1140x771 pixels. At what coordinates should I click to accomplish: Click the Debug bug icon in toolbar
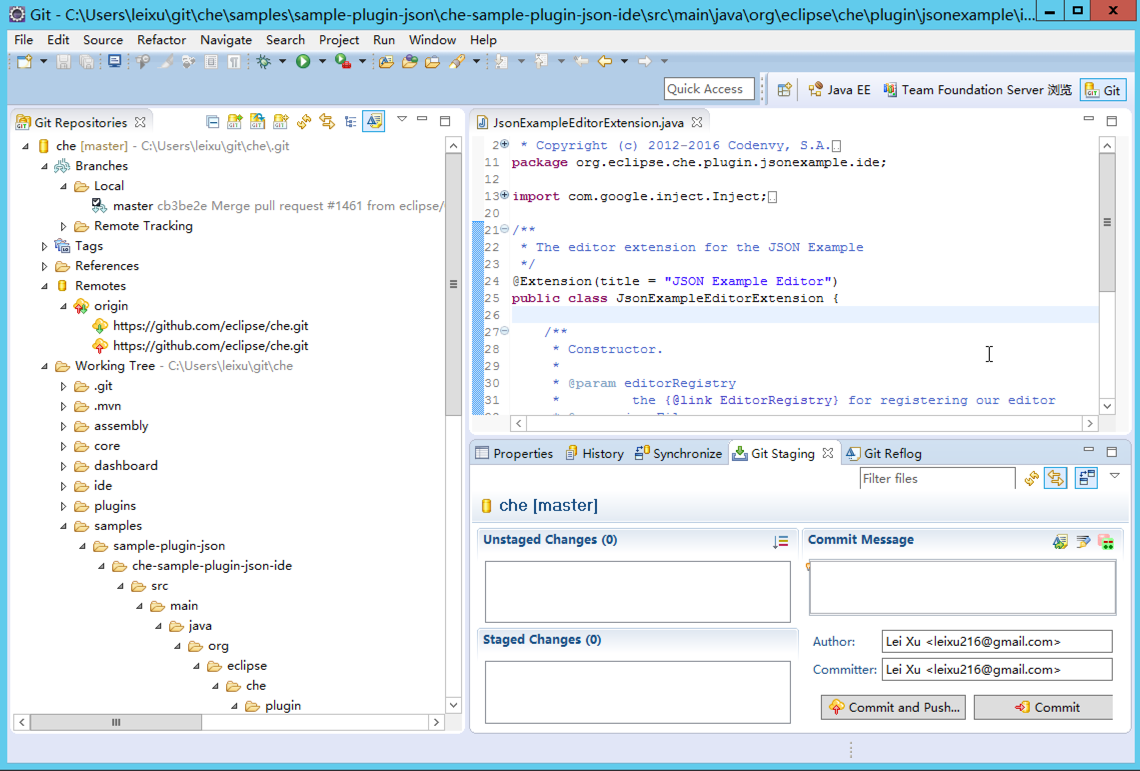click(x=264, y=62)
